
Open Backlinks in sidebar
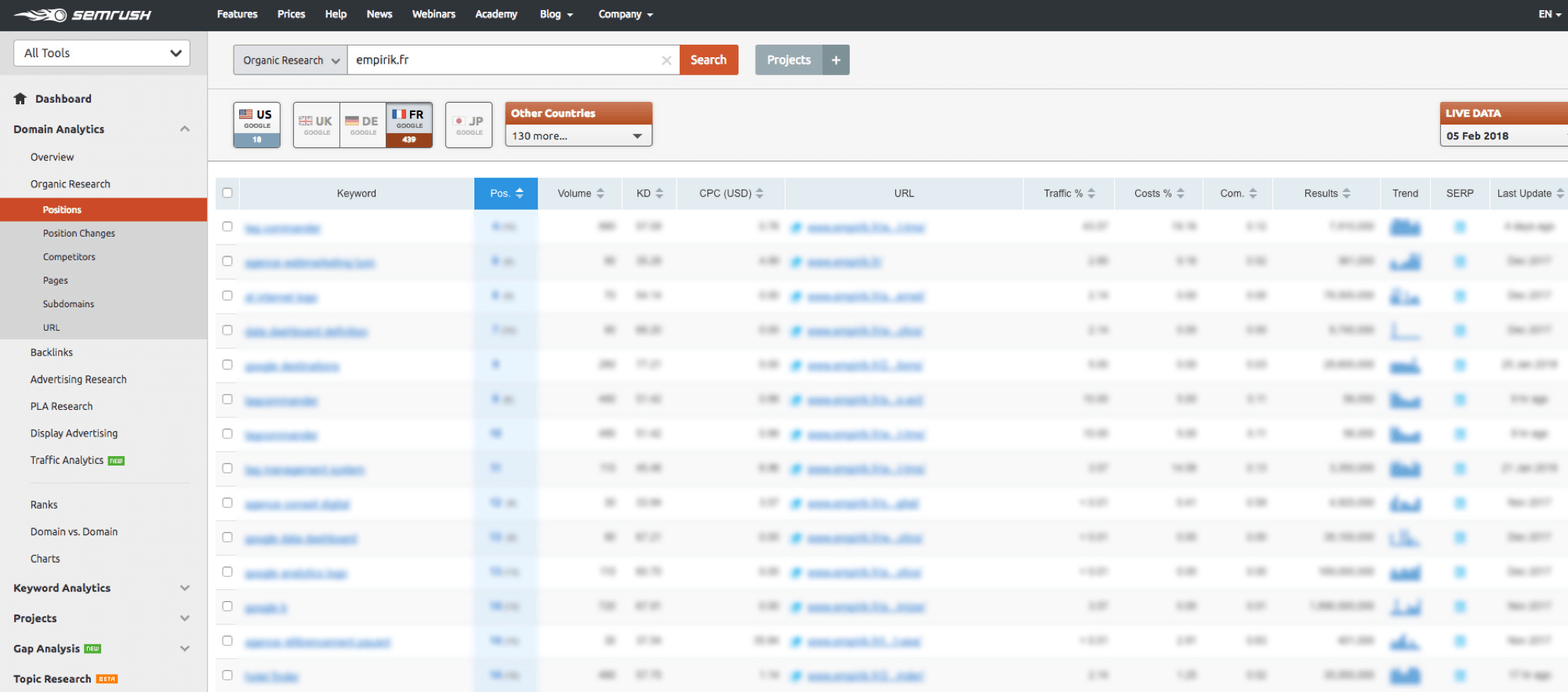52,353
